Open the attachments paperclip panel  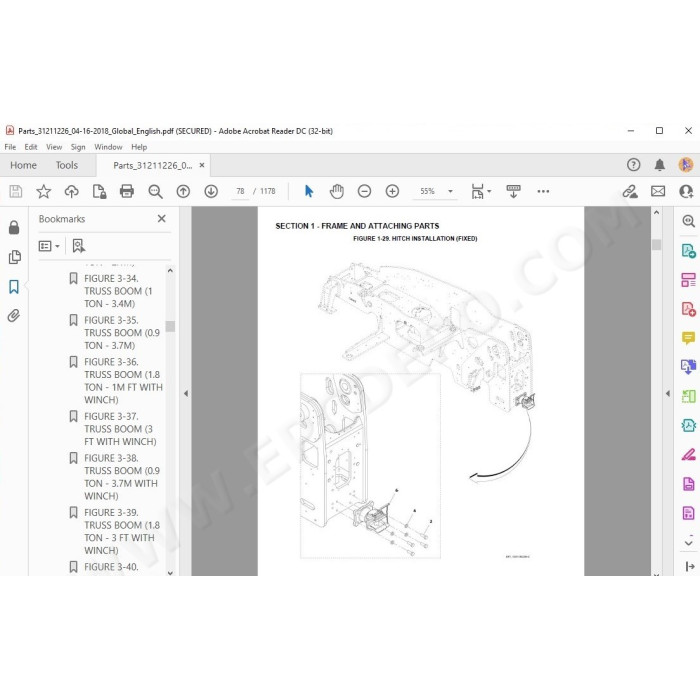point(14,316)
